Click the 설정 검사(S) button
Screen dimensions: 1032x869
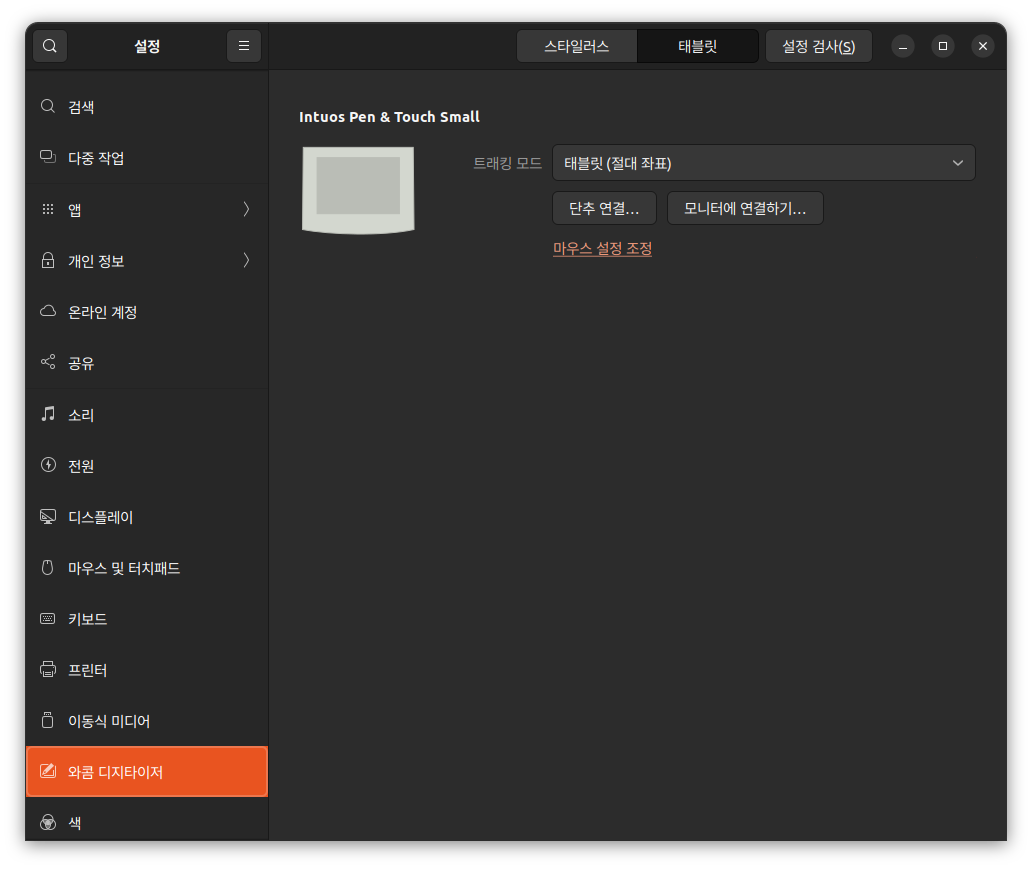[819, 46]
